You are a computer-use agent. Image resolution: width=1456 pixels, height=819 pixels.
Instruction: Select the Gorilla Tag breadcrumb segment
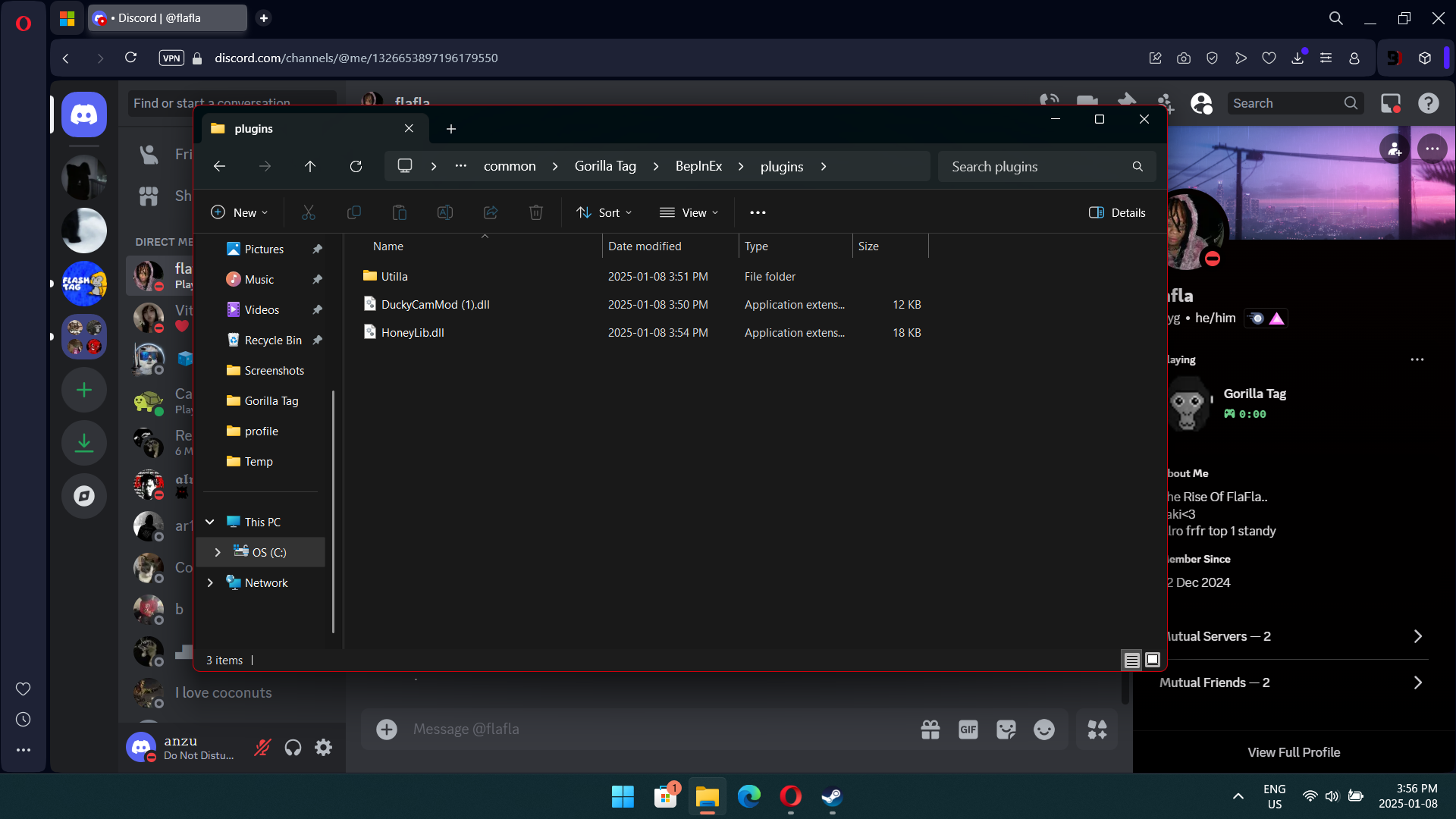coord(605,166)
